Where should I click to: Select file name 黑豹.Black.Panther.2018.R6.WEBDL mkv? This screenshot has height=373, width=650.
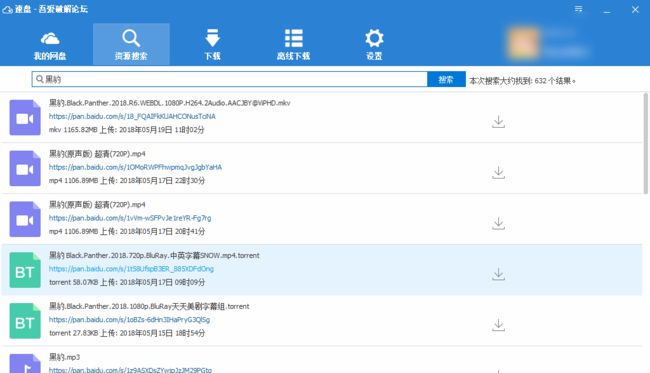point(170,103)
